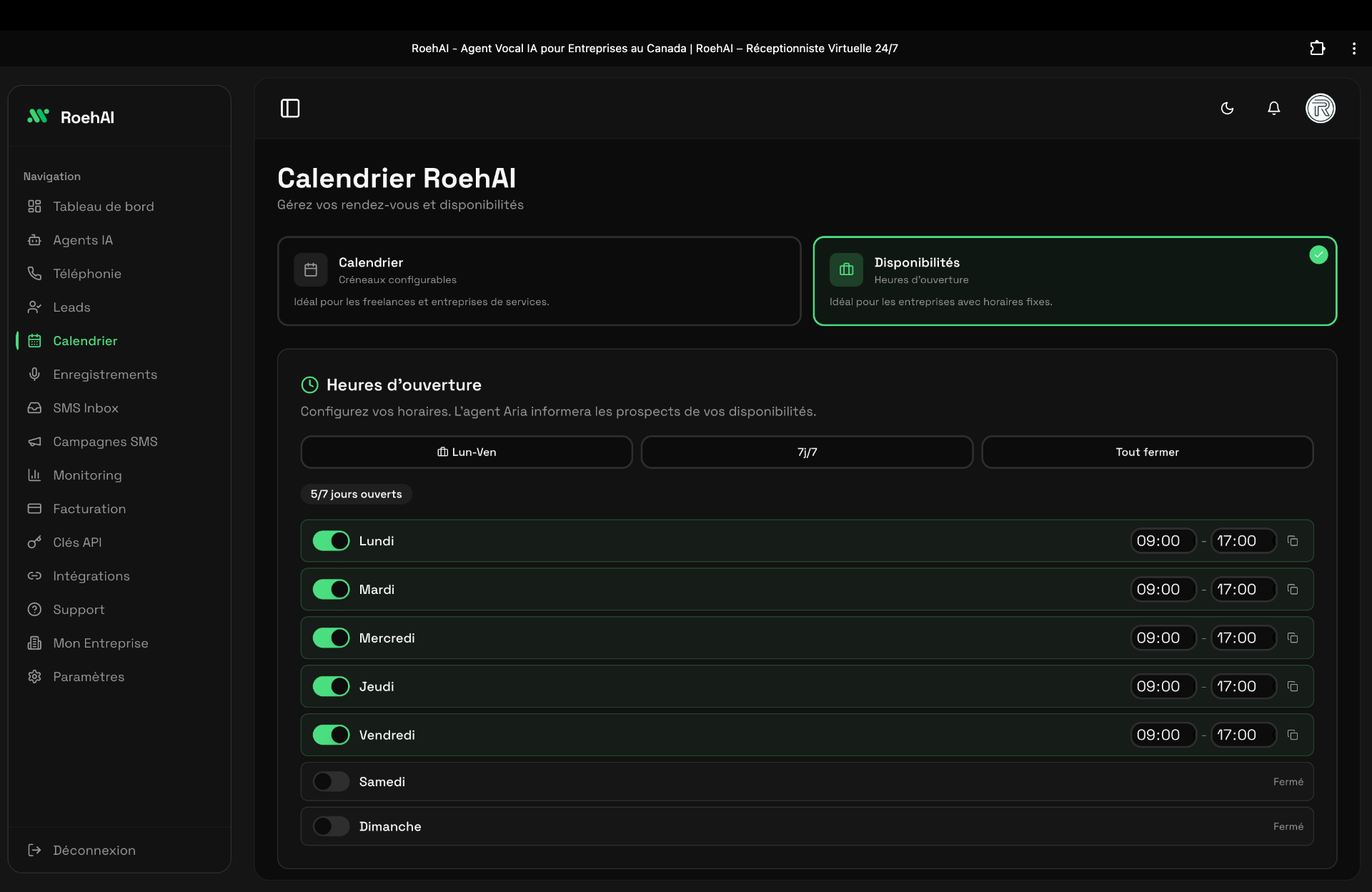Apply the Lun-Ven preset
Viewport: 1372px width, 892px height.
point(467,452)
